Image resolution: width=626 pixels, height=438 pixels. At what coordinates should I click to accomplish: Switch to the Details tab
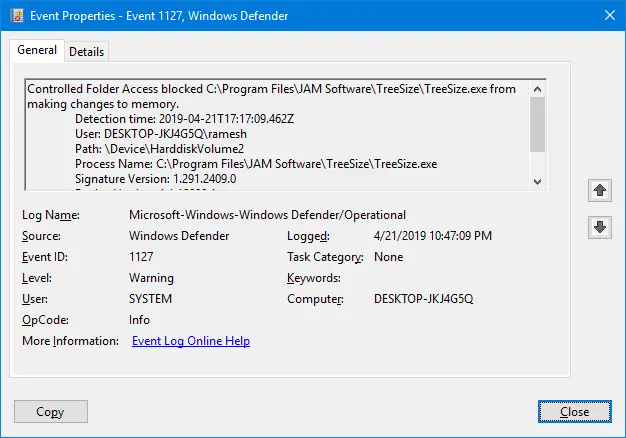(86, 52)
